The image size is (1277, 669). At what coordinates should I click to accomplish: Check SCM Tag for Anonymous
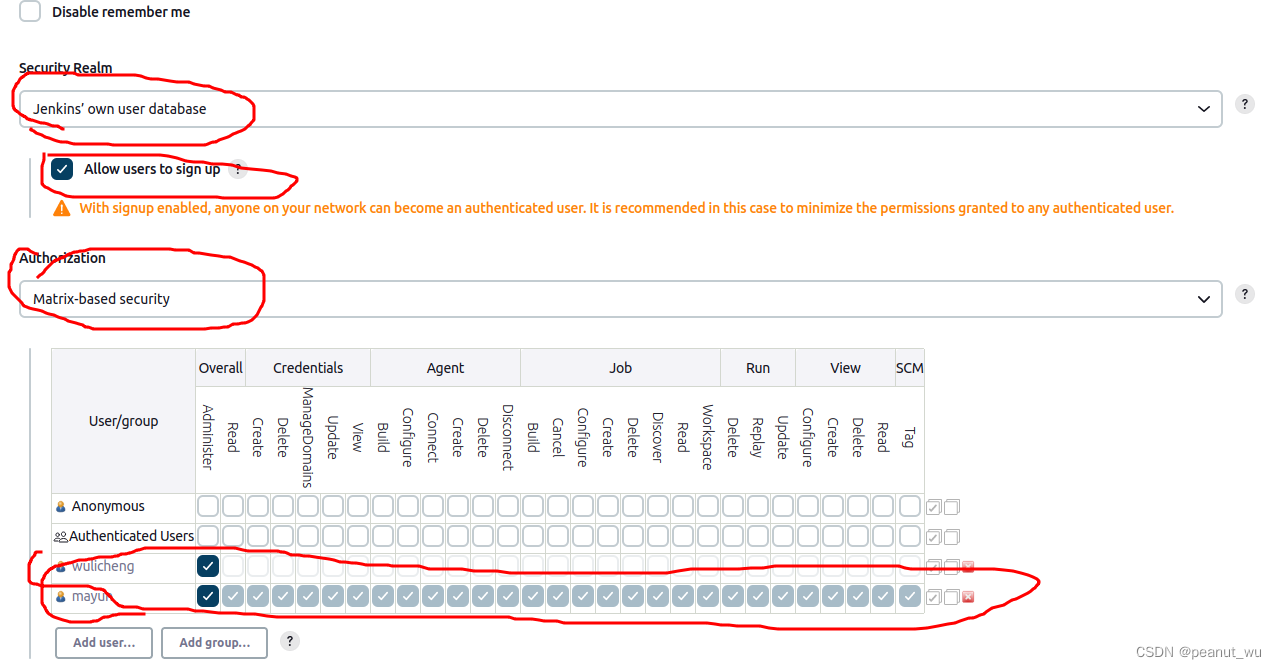pos(909,506)
